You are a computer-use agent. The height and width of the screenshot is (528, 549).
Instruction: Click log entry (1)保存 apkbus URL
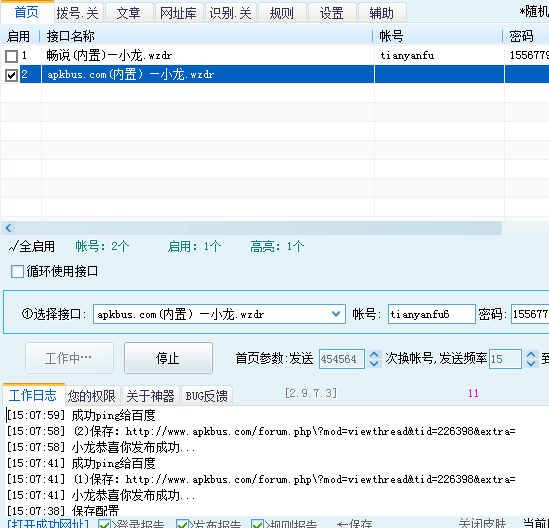261,479
